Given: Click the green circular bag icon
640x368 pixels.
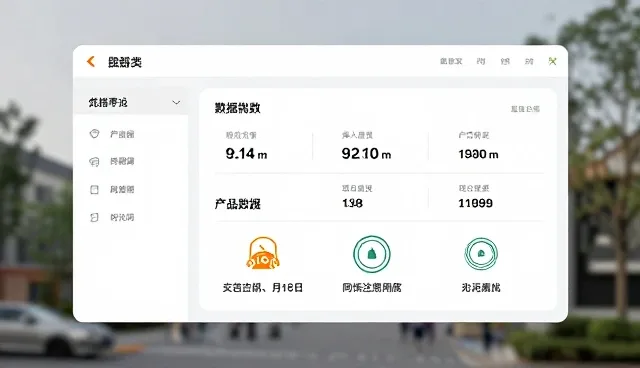Looking at the screenshot, I should pyautogui.click(x=371, y=254).
